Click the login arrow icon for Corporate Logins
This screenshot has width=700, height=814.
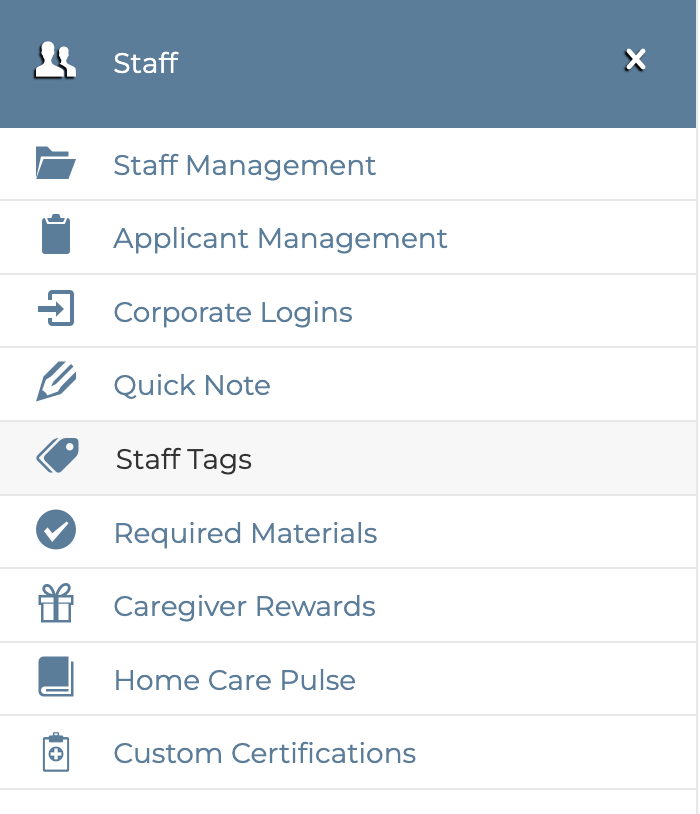pos(56,310)
